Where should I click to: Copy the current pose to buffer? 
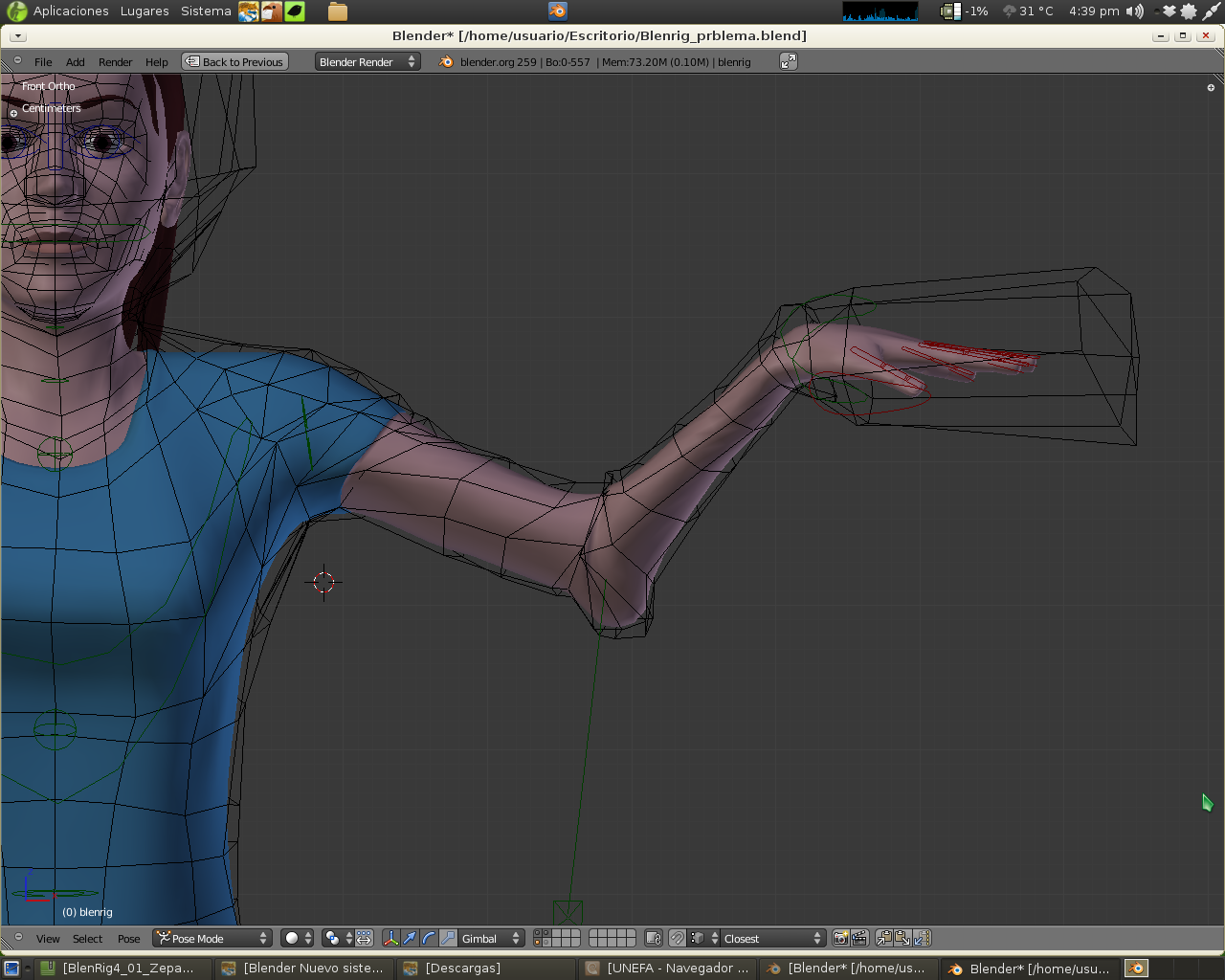pyautogui.click(x=883, y=938)
